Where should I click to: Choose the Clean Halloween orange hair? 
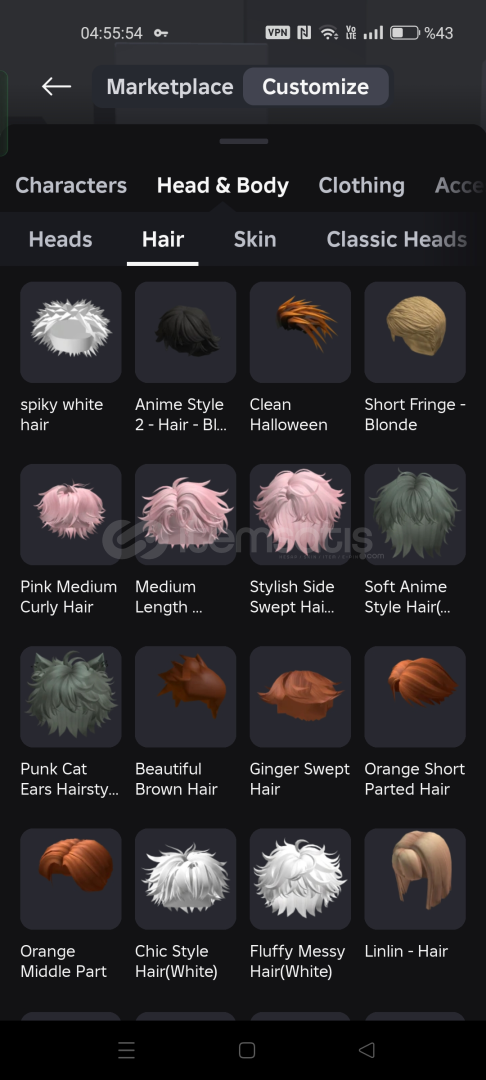coord(300,332)
